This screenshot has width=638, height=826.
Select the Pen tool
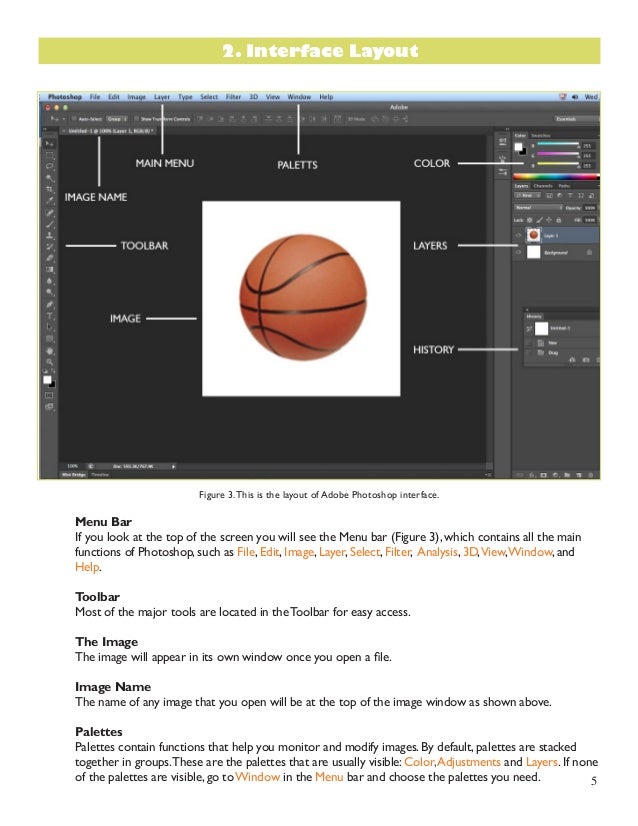pos(49,304)
